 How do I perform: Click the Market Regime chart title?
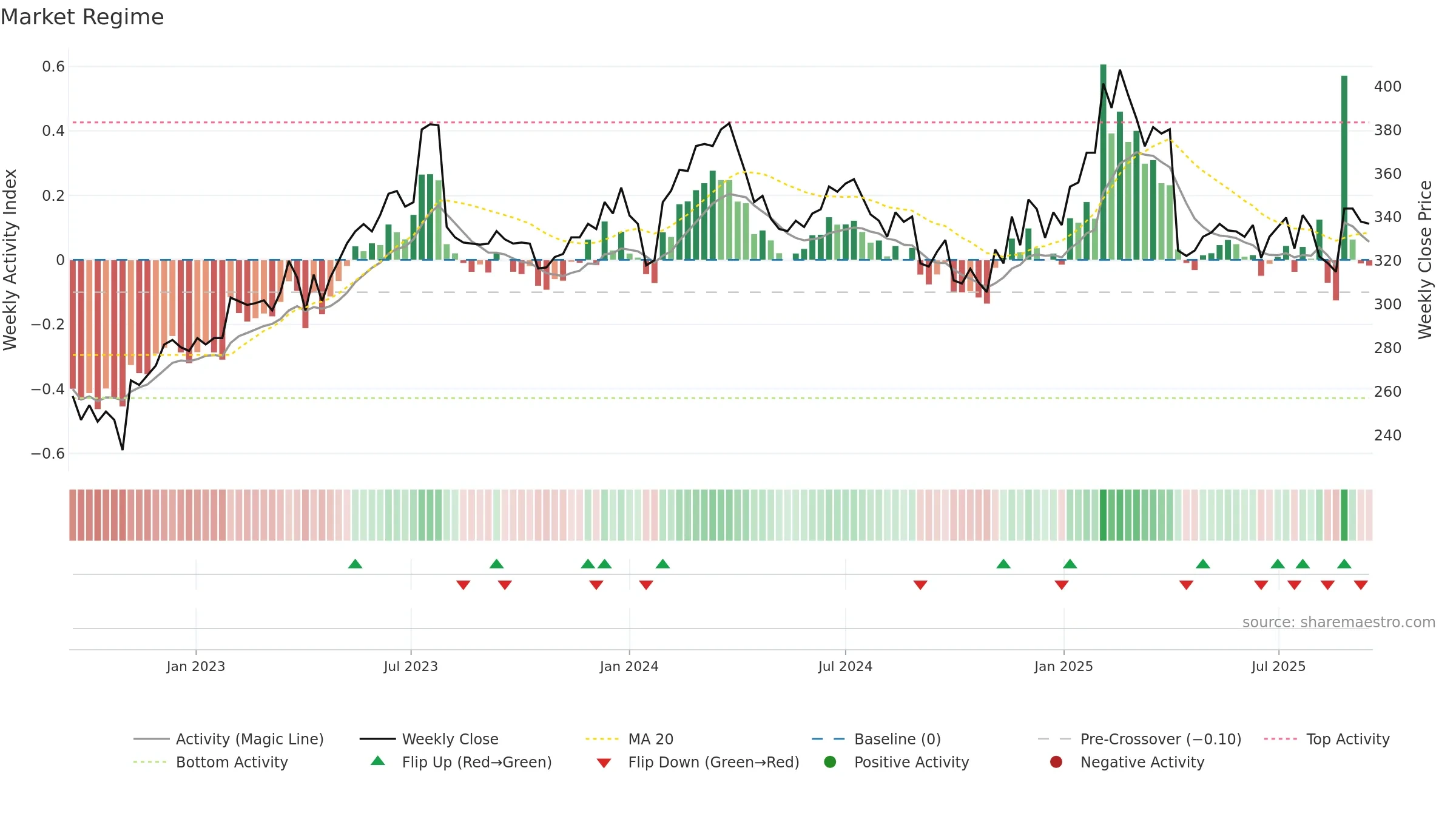82,17
